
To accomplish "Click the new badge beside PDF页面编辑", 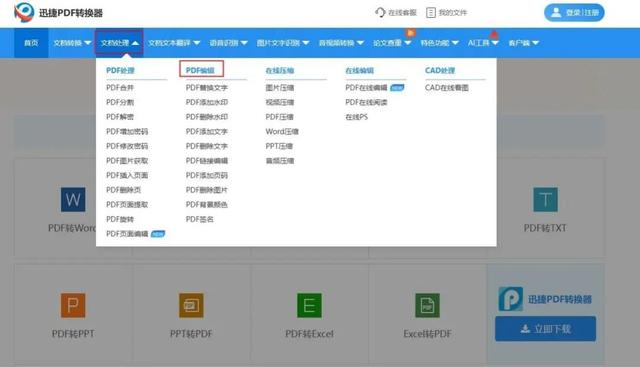I will point(158,234).
